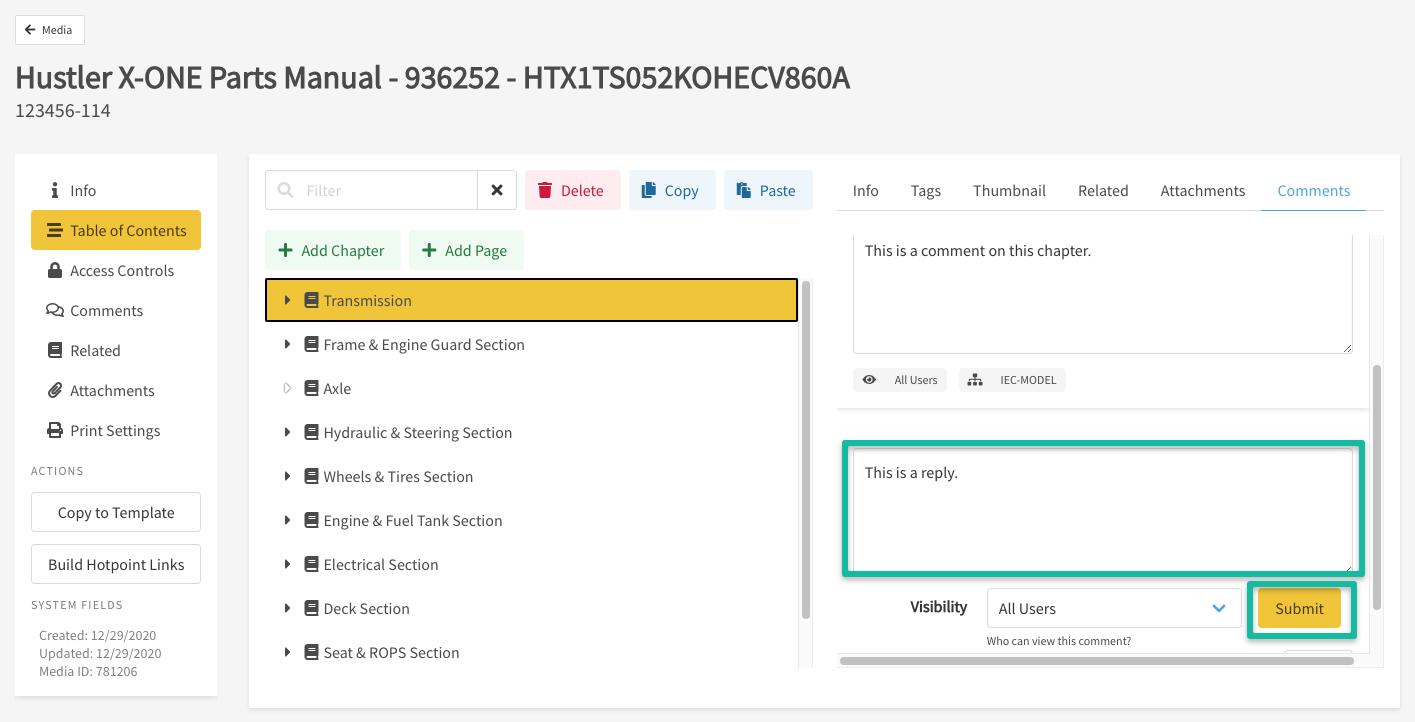Click the Copy button in the toolbar
Screen dimensions: 1415x722
(671, 190)
